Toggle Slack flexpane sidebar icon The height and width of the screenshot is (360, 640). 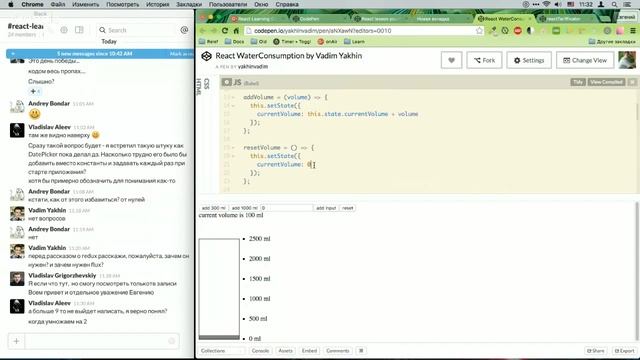(79, 30)
